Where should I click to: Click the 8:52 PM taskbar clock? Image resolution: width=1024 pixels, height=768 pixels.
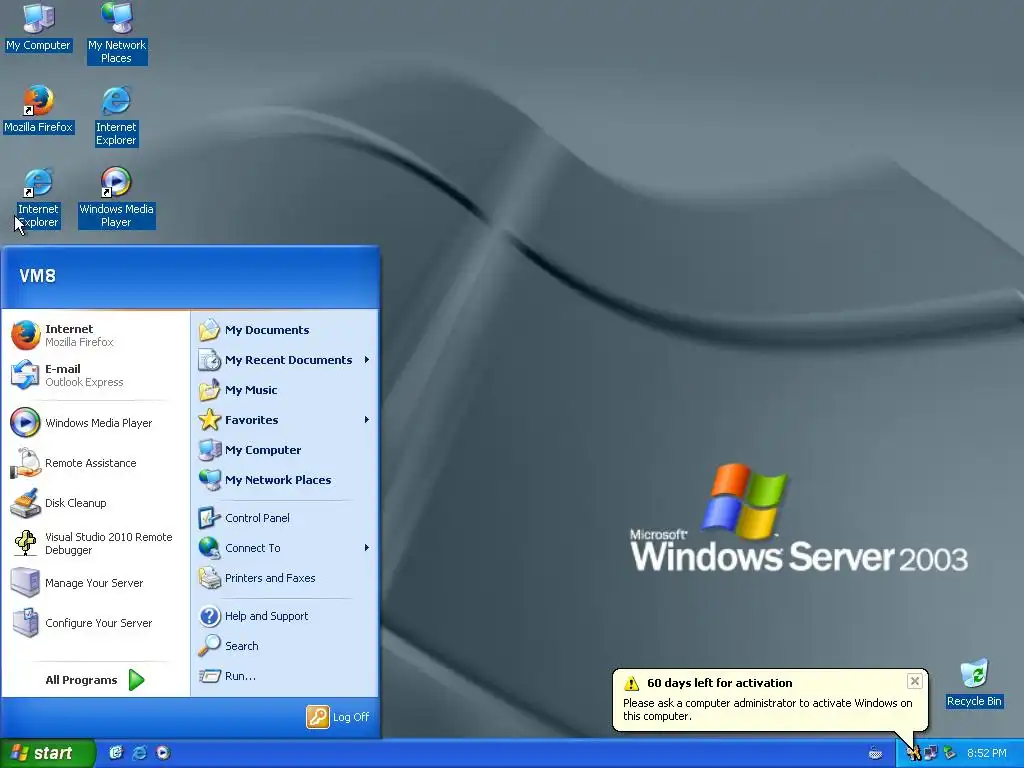coord(987,754)
